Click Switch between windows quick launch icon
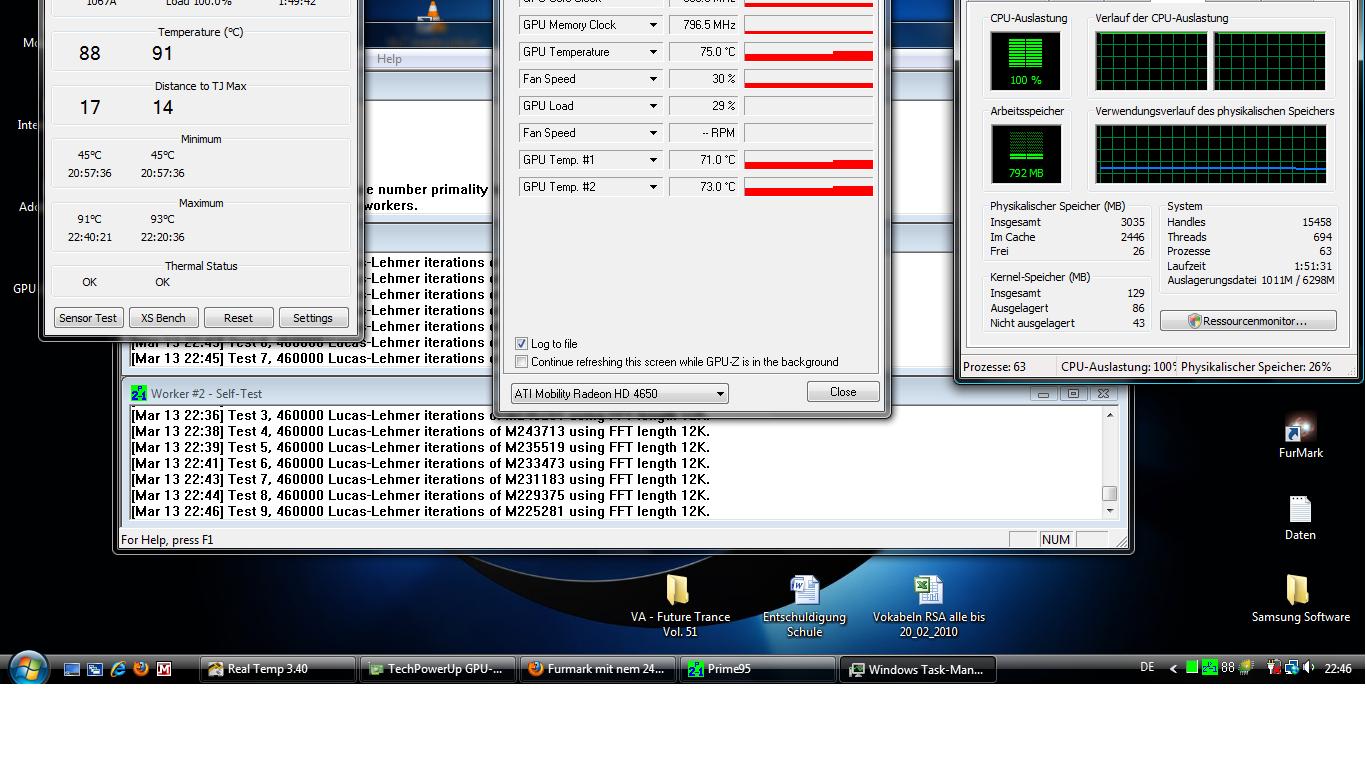This screenshot has width=1366, height=768. coord(95,669)
